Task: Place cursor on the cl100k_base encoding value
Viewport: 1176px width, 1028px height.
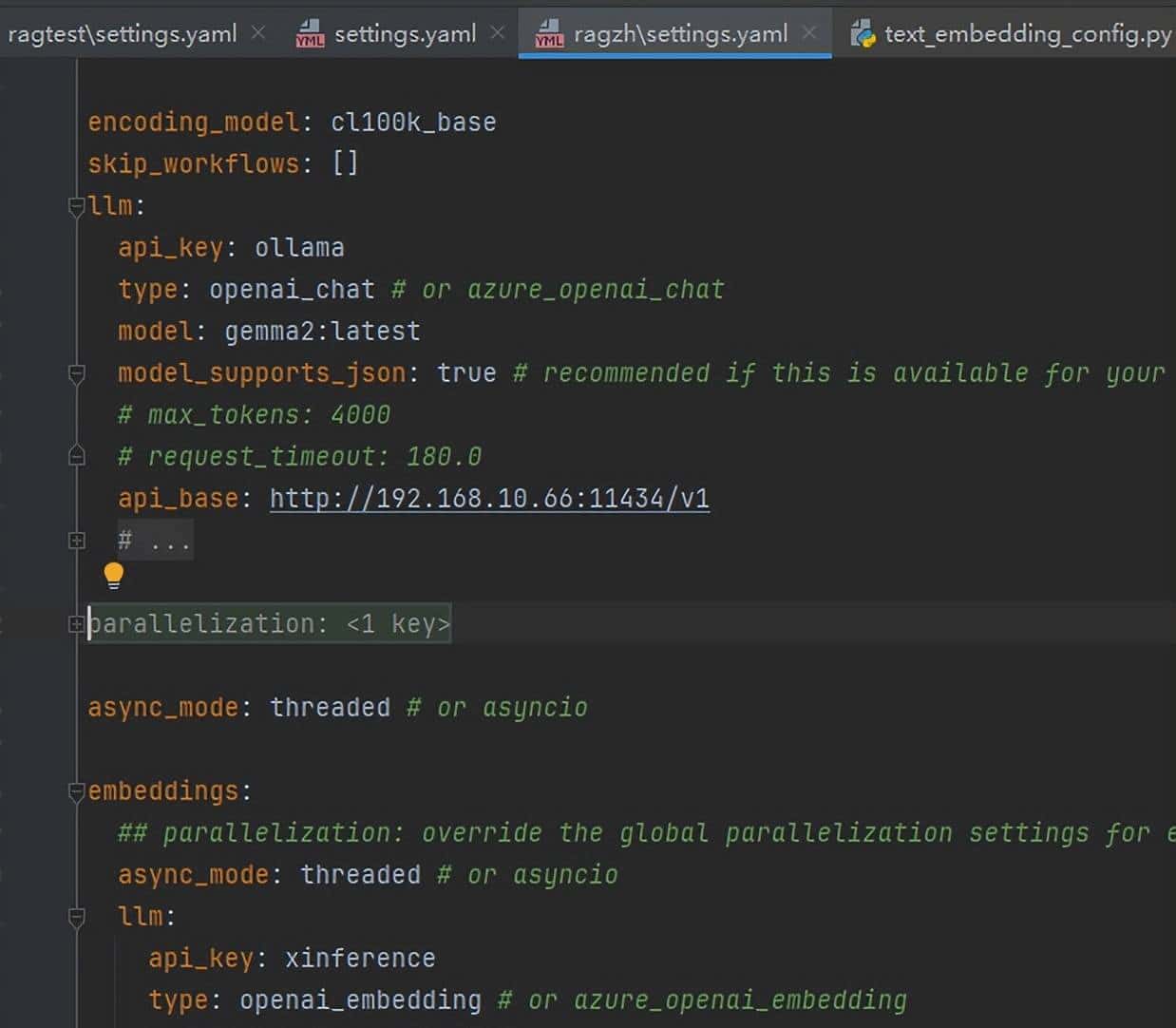Action: tap(413, 123)
